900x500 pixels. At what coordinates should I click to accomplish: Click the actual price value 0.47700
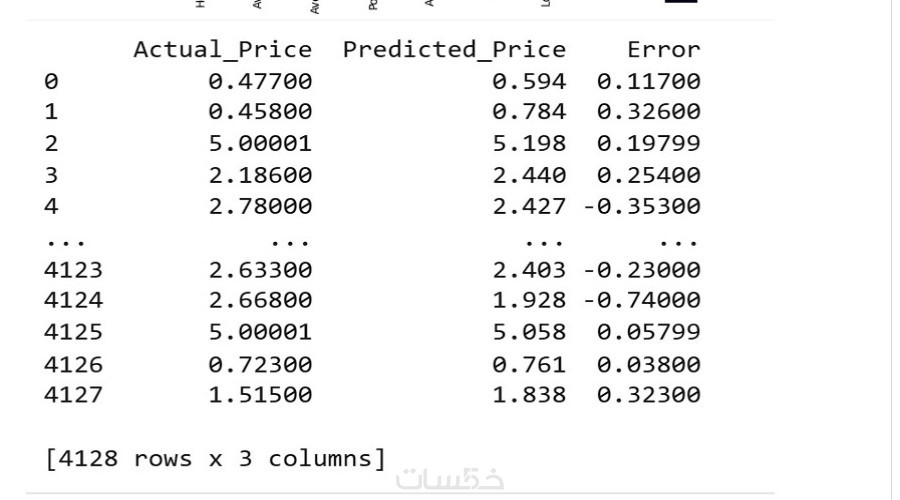[x=260, y=81]
